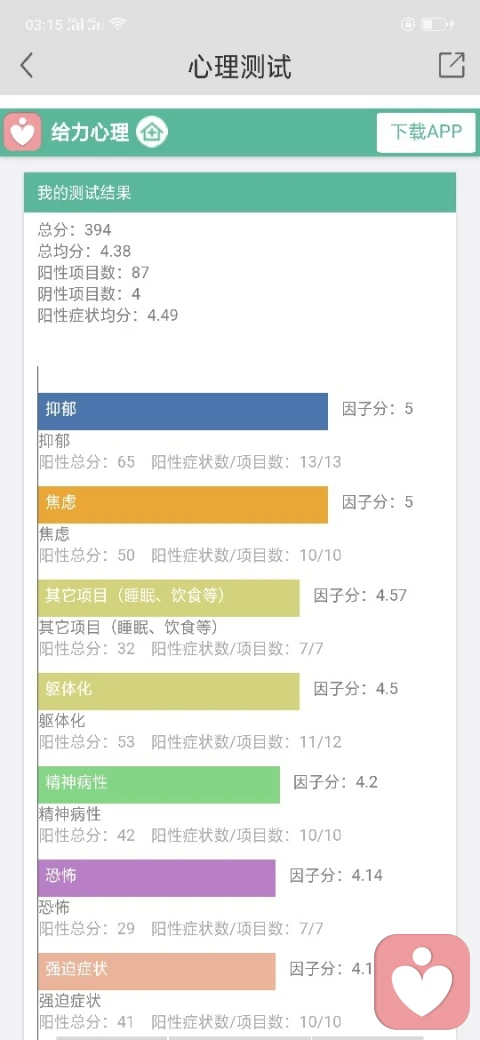The height and width of the screenshot is (1040, 480).
Task: Tap the purple 恐怖 bar
Action: tap(156, 878)
